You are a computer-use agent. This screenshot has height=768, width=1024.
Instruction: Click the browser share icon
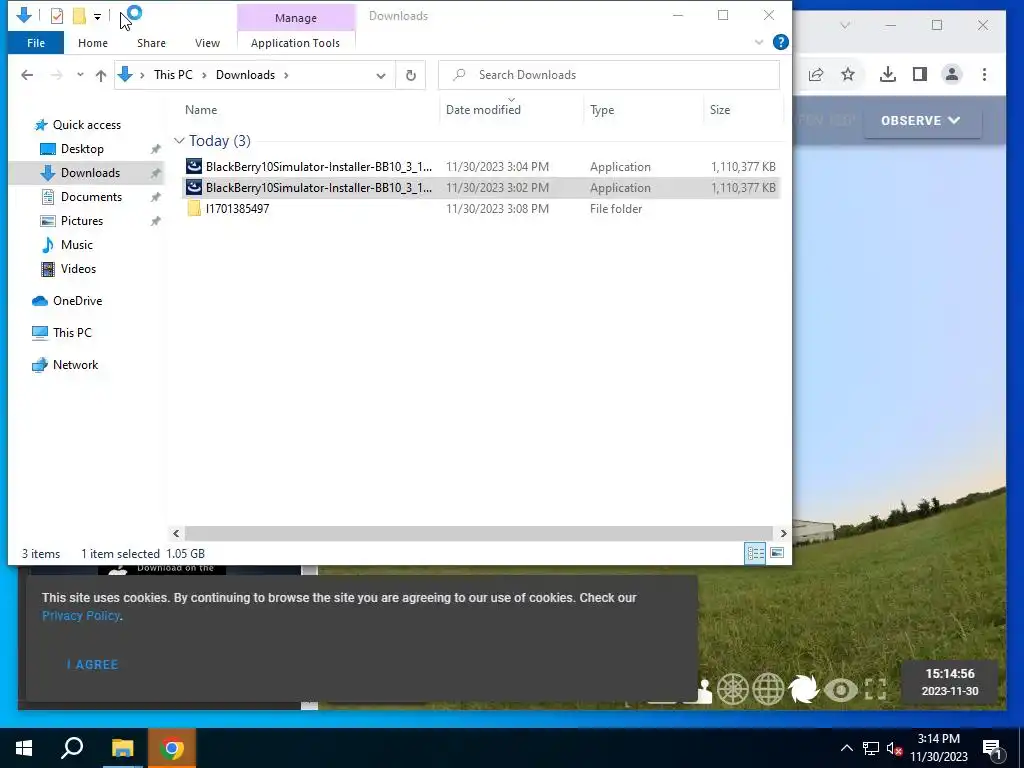(x=816, y=74)
